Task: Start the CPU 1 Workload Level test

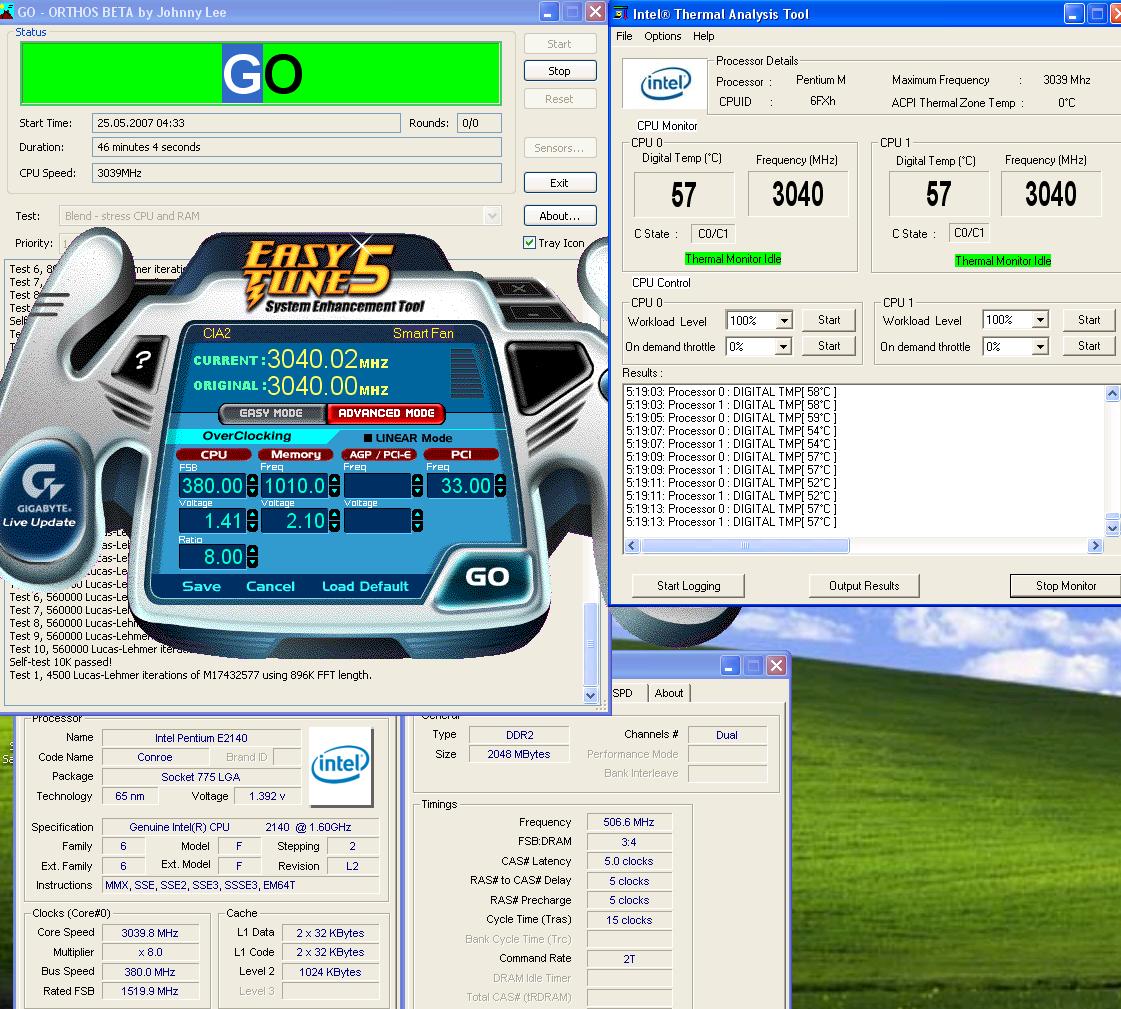Action: 1089,320
